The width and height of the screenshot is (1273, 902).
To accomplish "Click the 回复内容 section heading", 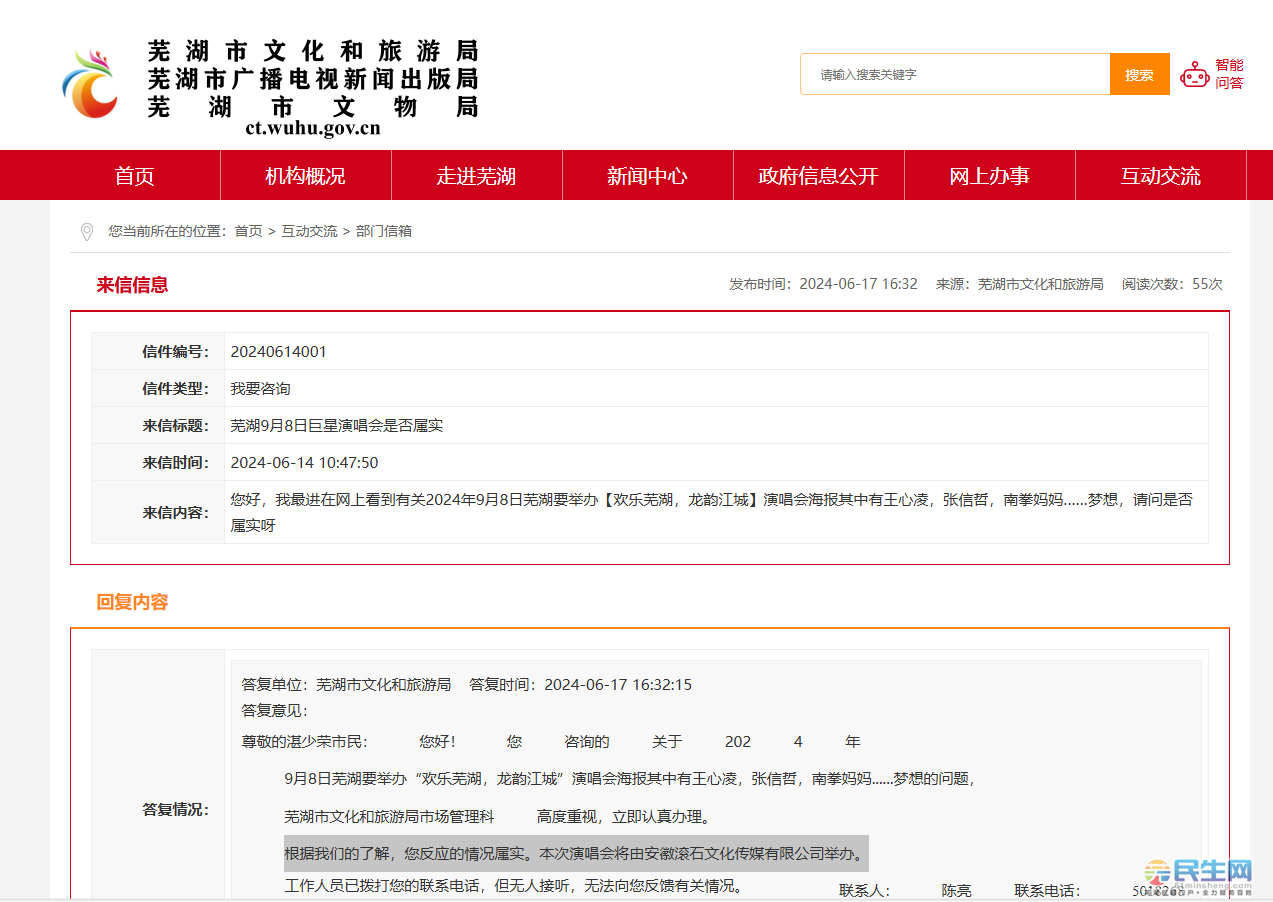I will [x=132, y=602].
